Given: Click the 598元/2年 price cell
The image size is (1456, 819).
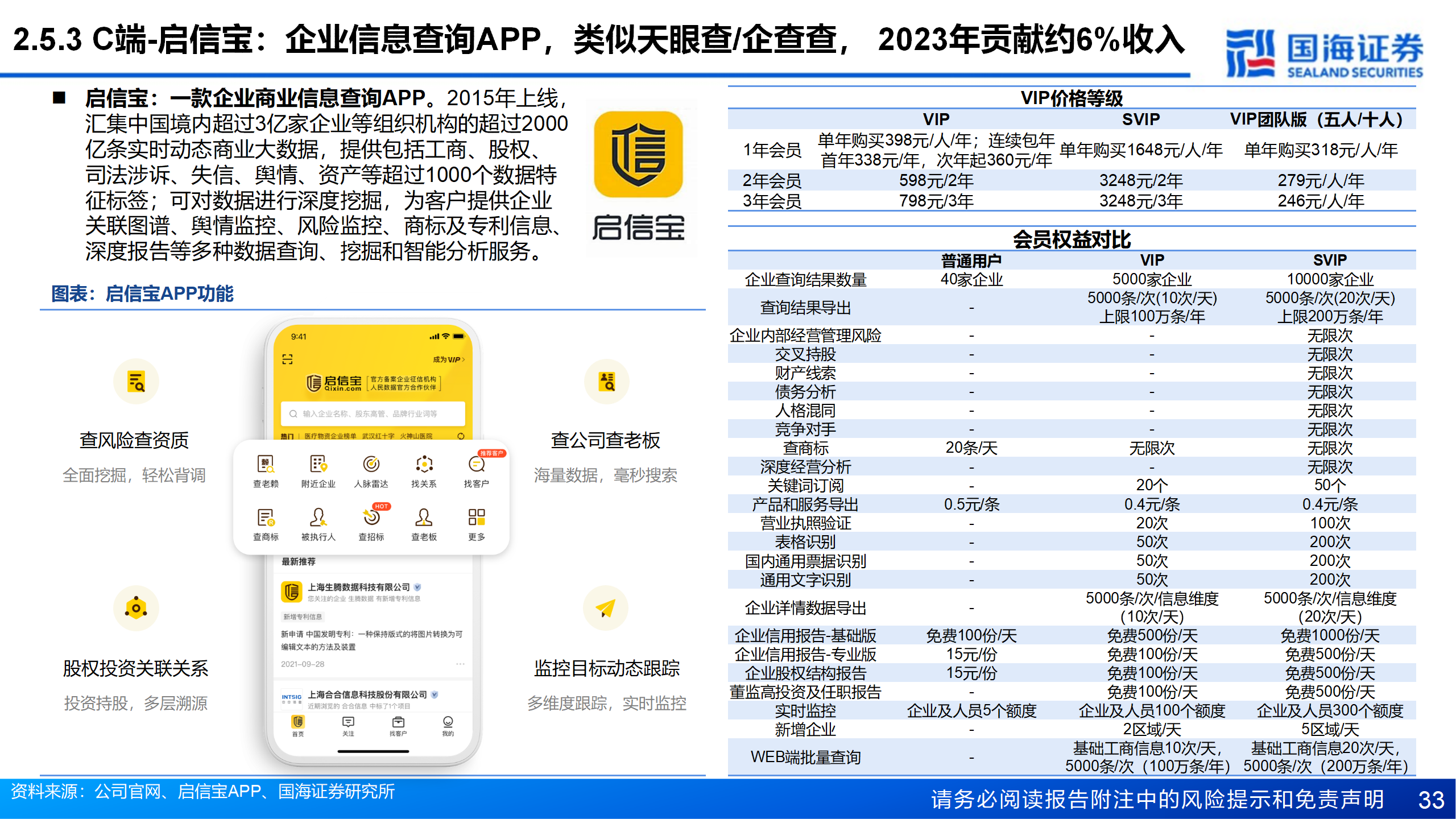Looking at the screenshot, I should coord(936,180).
